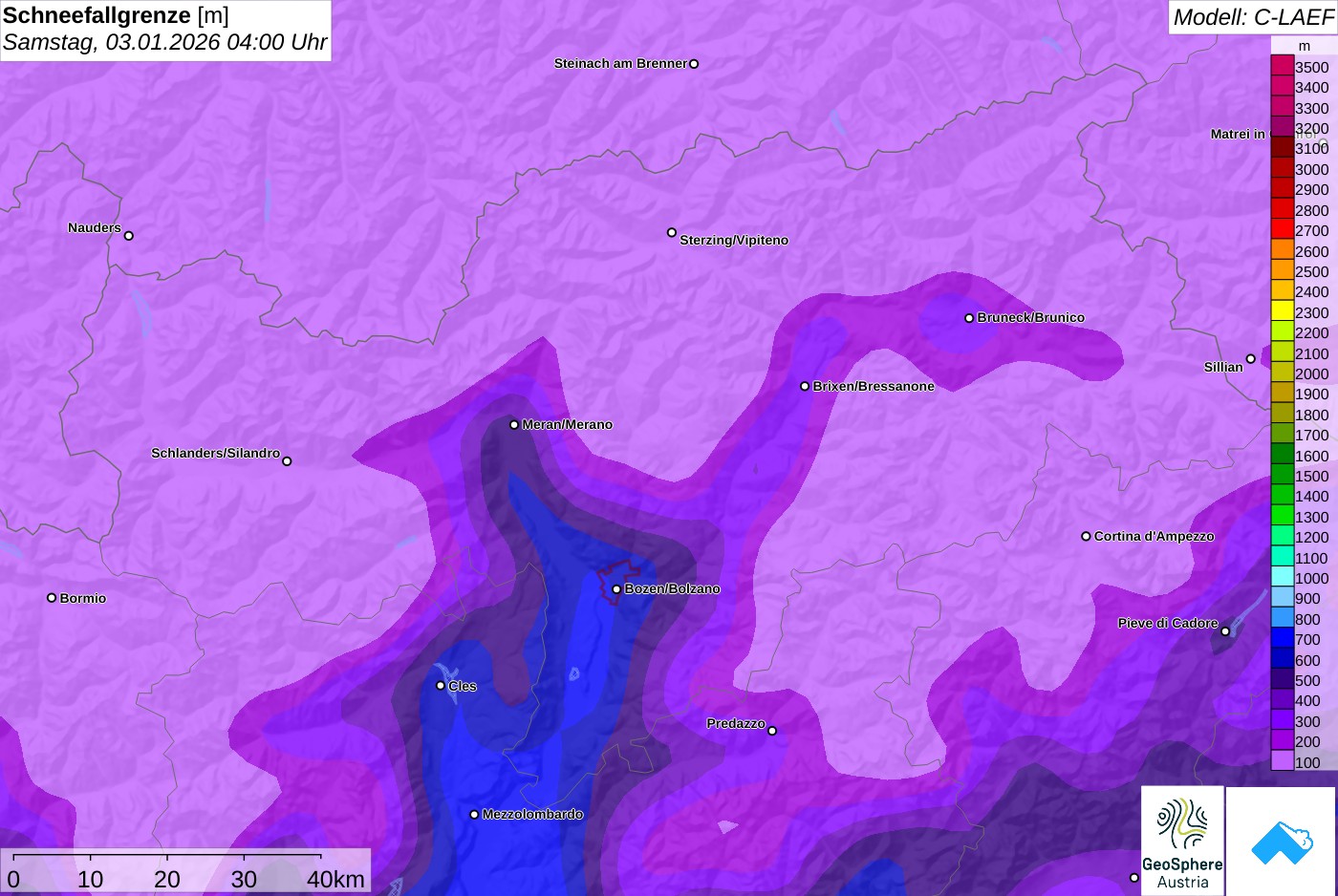
Task: Select the Sillian location marker
Action: pyautogui.click(x=1251, y=359)
